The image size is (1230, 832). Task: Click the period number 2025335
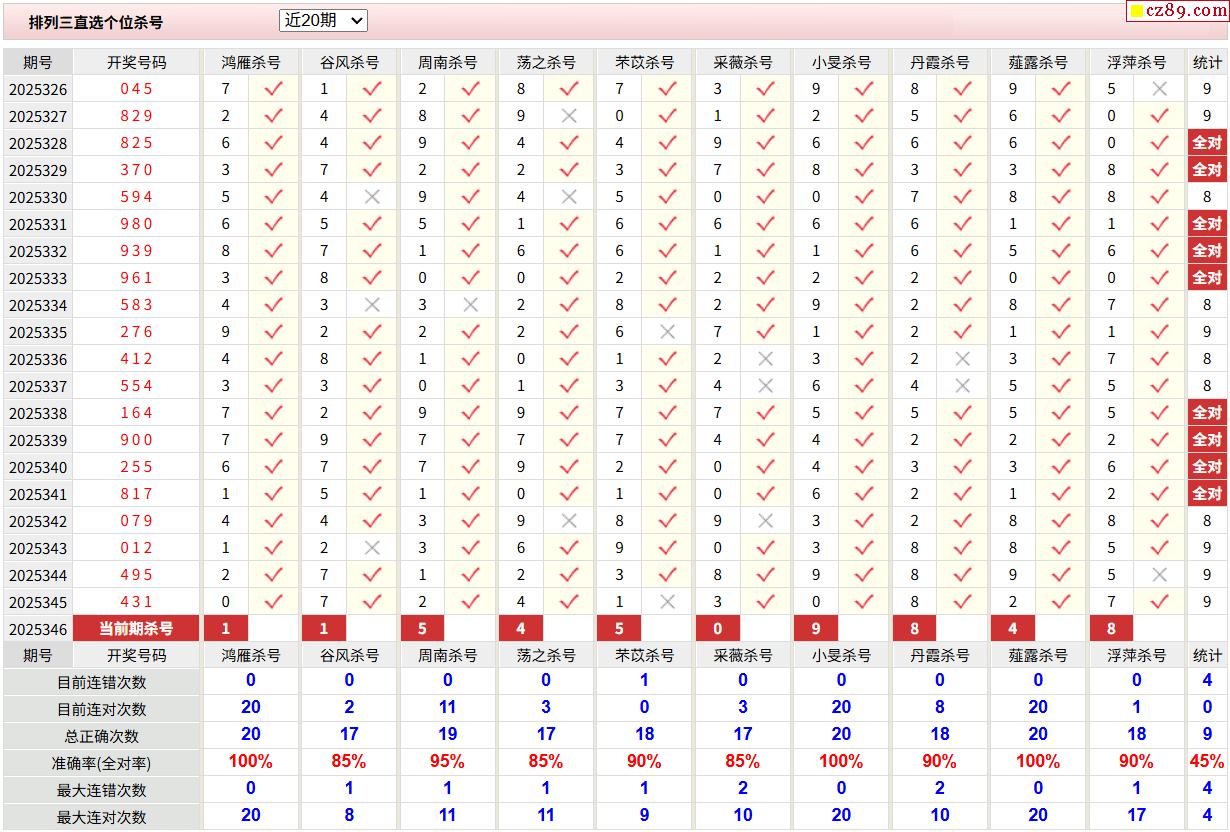[x=38, y=333]
